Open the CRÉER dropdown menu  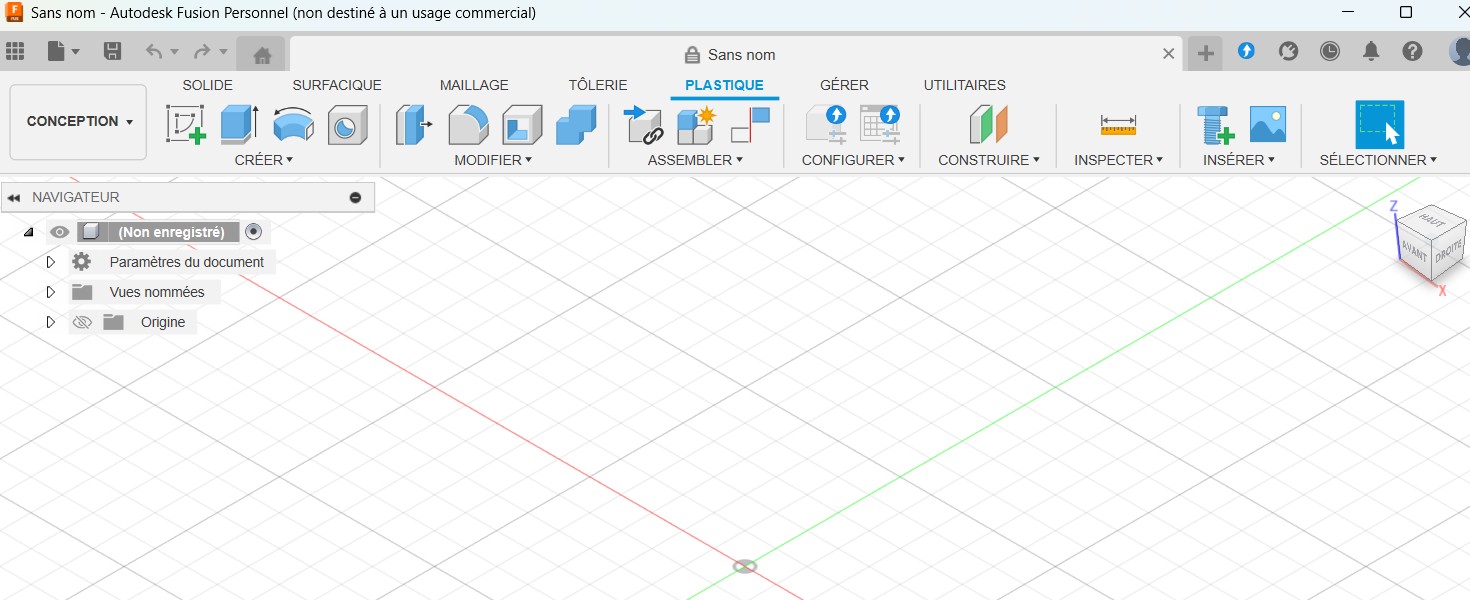click(264, 160)
